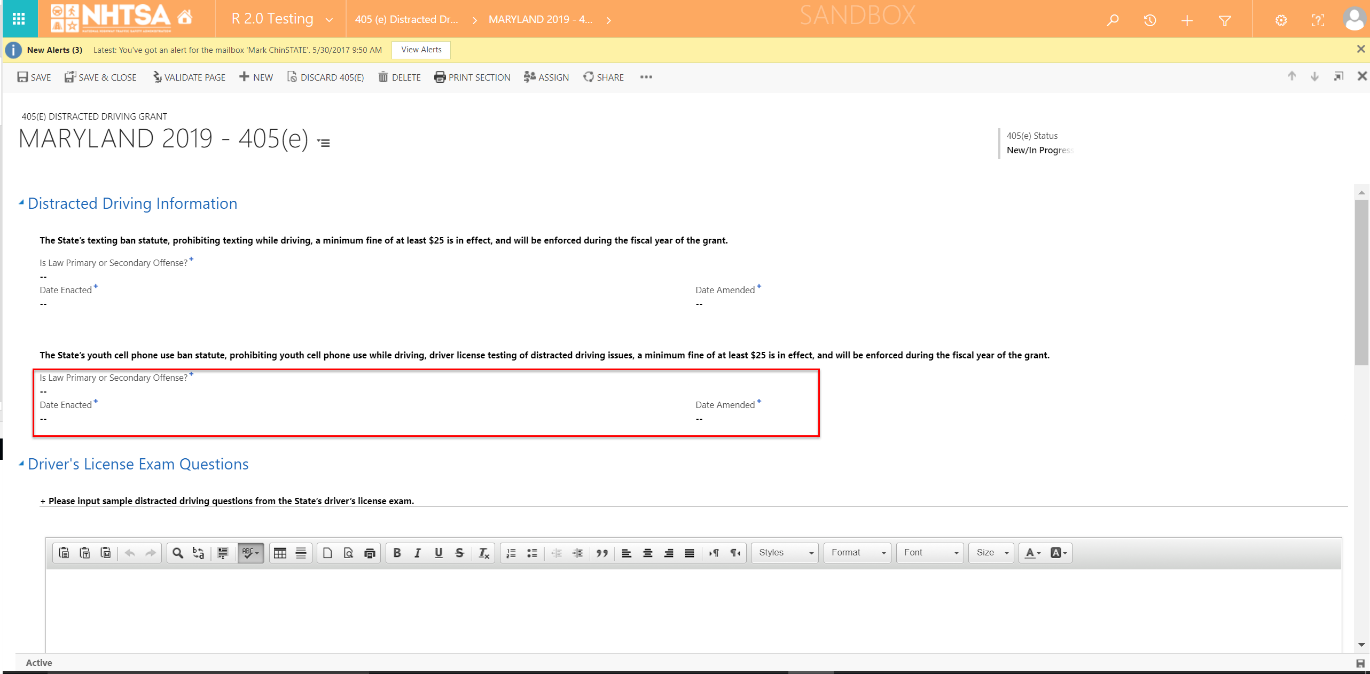Insert a table in the editor

pos(280,553)
